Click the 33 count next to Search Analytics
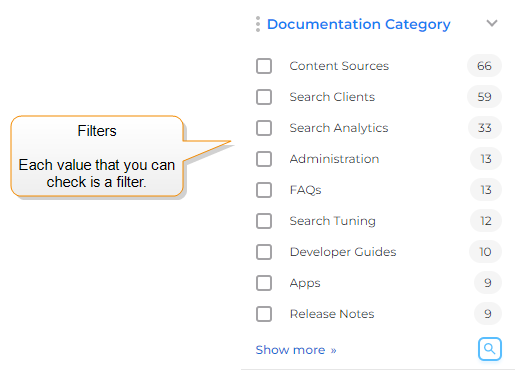This screenshot has width=515, height=370. pyautogui.click(x=485, y=128)
